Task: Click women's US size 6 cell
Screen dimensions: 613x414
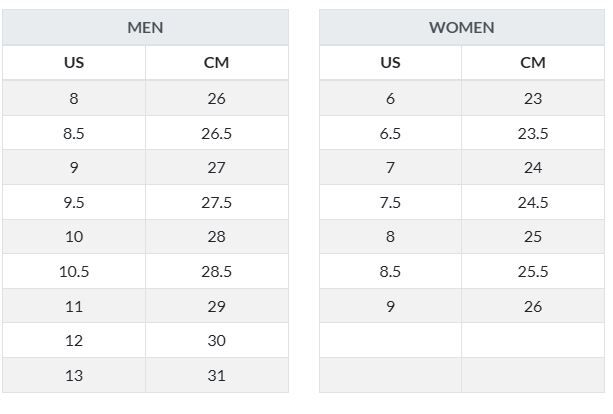Action: pos(390,98)
